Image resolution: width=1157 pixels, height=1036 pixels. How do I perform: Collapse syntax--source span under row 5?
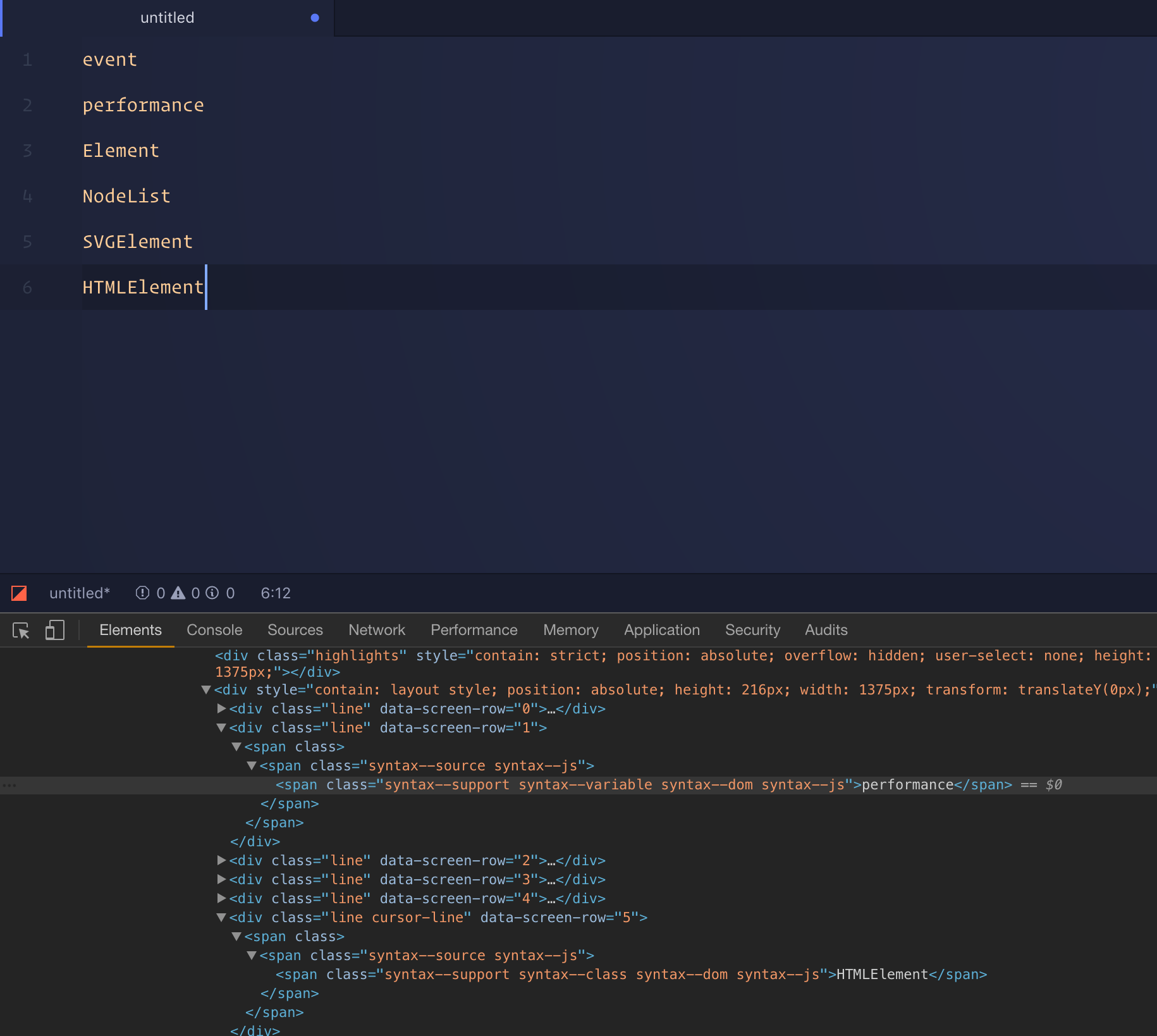pyautogui.click(x=252, y=956)
